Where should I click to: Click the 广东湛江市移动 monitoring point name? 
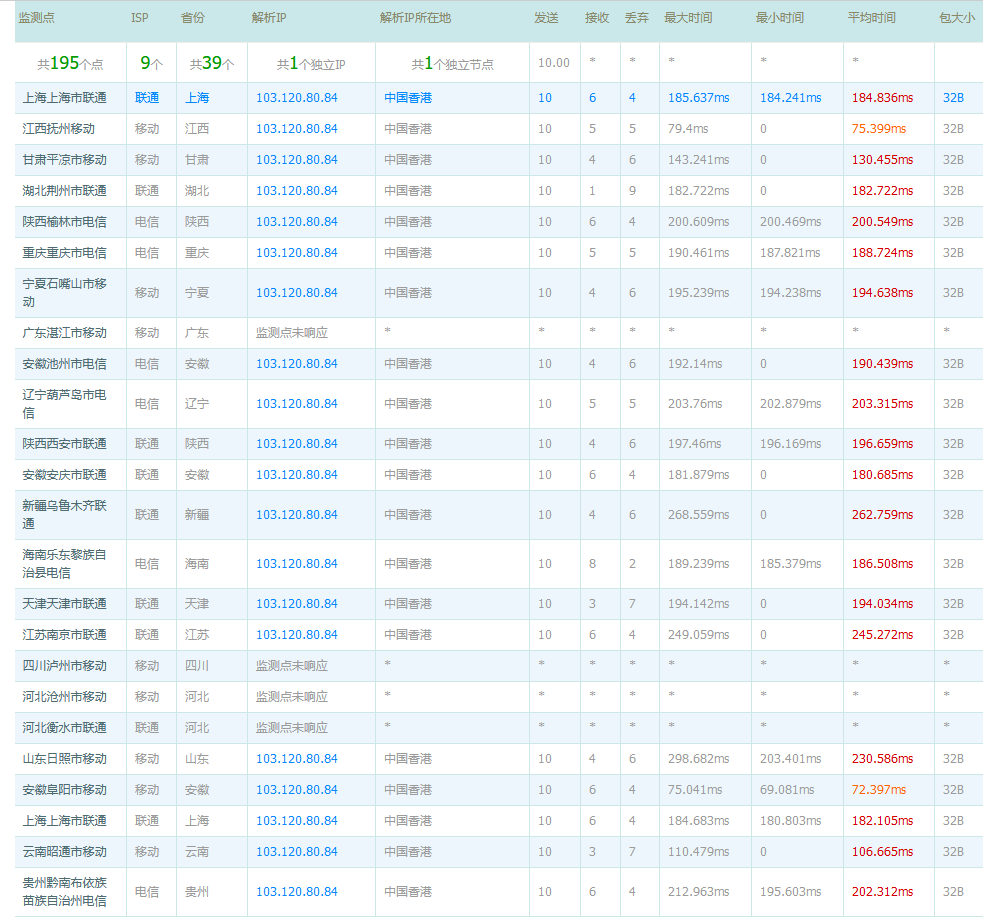[64, 333]
